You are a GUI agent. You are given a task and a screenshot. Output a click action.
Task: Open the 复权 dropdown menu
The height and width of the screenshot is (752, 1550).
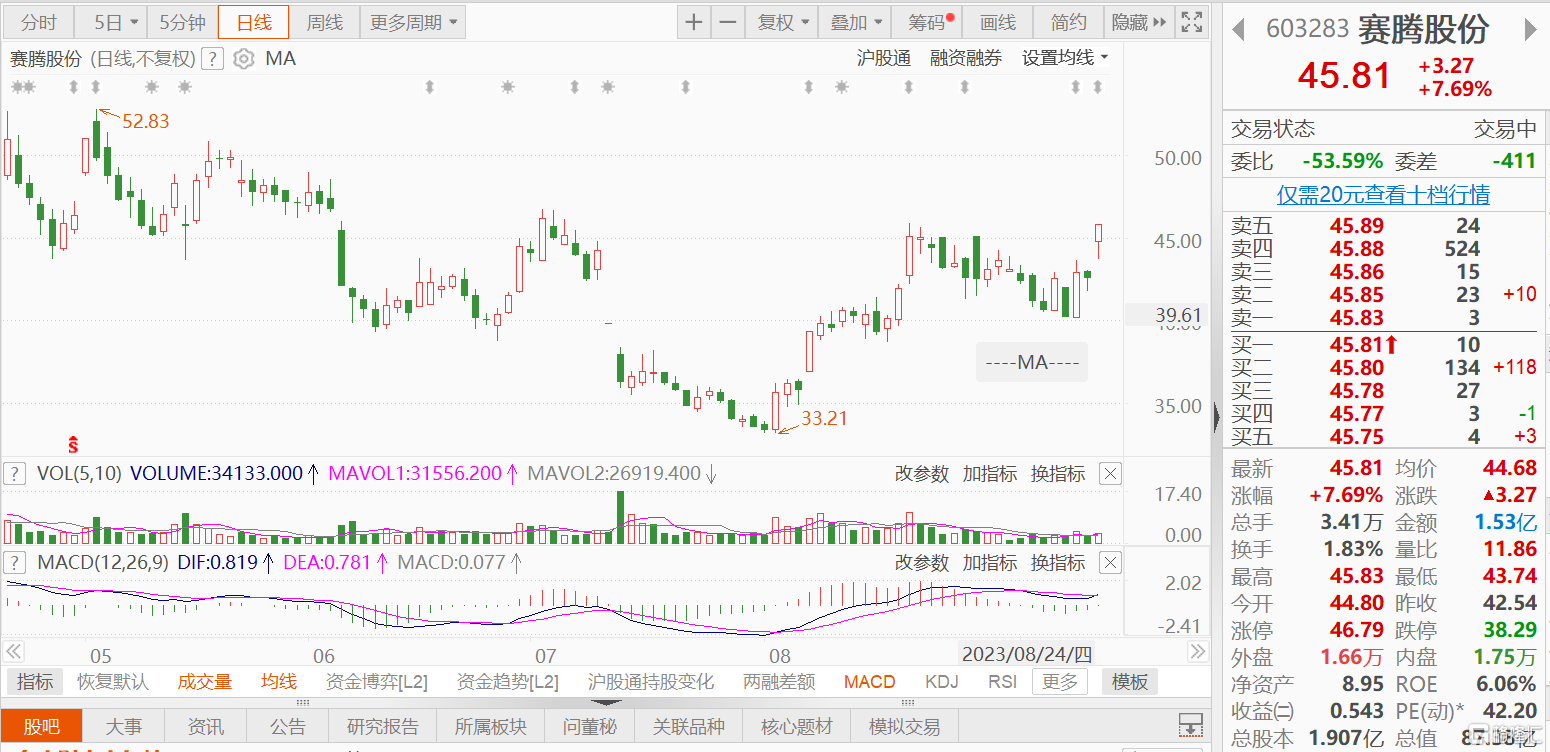(782, 22)
